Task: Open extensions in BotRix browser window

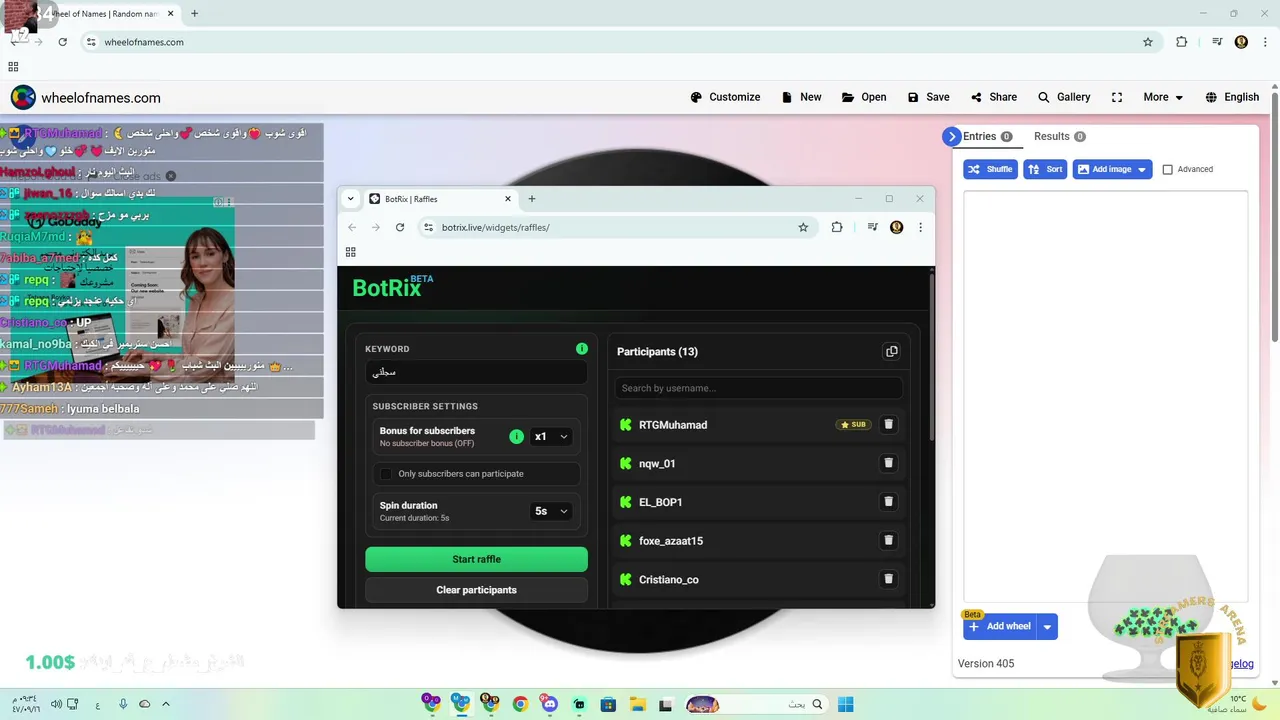Action: [837, 227]
